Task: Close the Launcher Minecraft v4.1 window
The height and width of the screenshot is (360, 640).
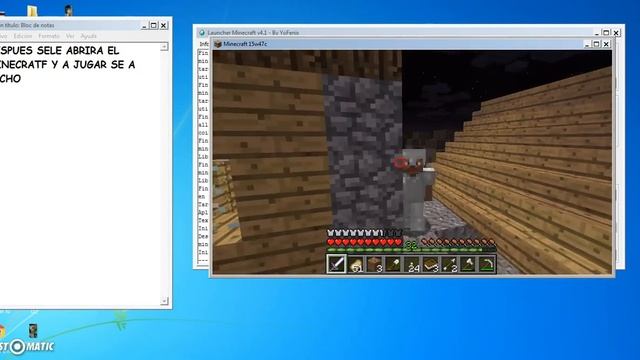Action: click(616, 33)
